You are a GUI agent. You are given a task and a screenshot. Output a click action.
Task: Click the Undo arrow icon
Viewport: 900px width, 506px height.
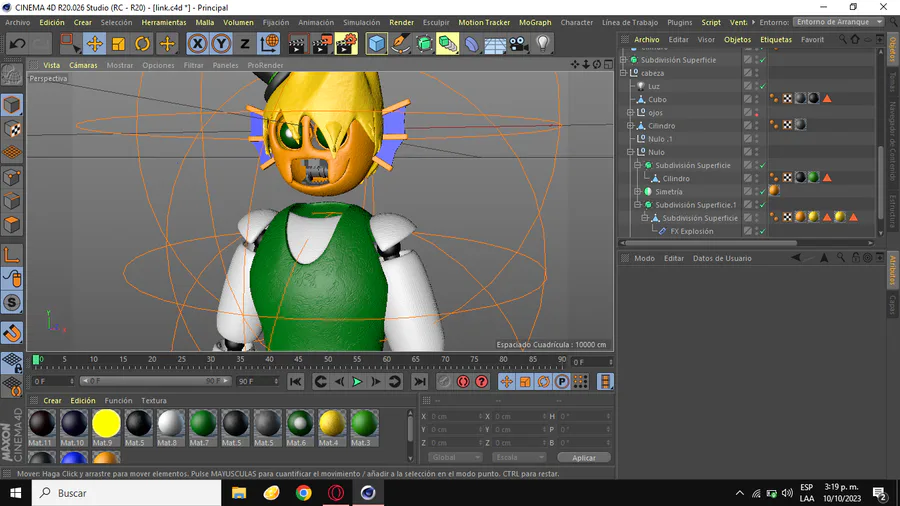pos(17,44)
